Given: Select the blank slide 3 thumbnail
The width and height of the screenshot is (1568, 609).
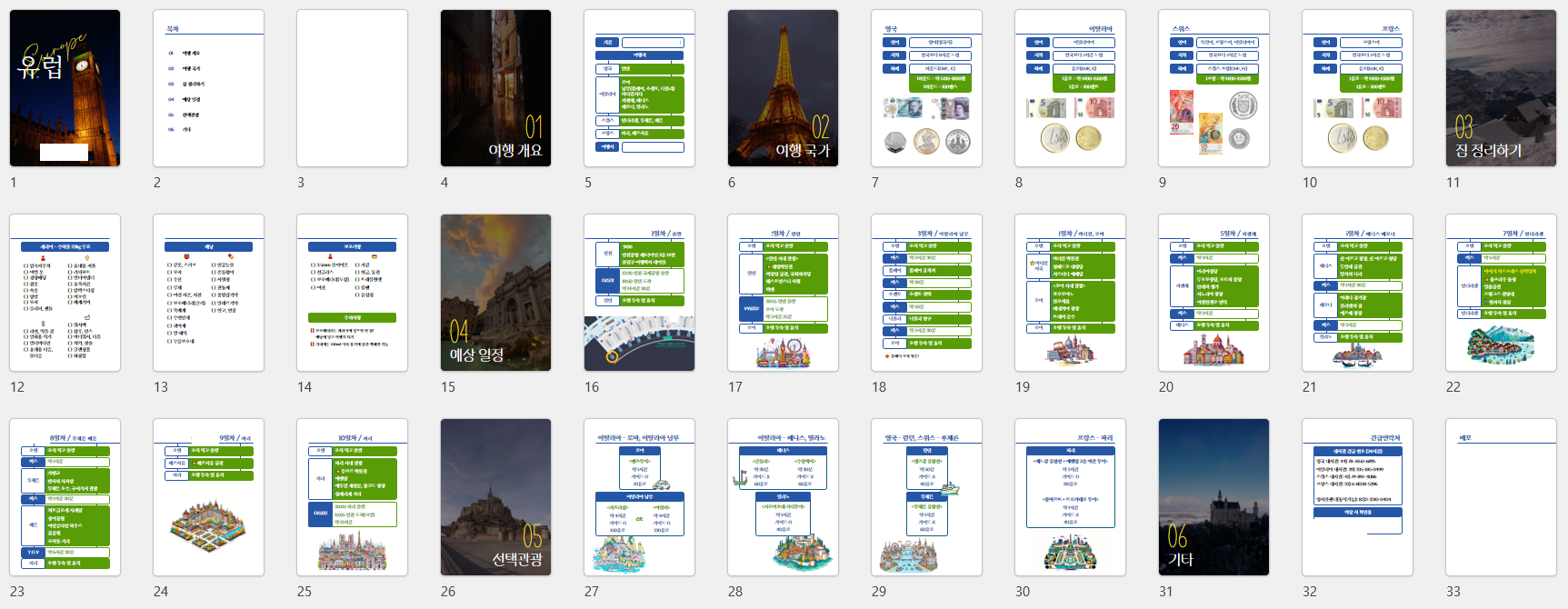Looking at the screenshot, I should 352,88.
